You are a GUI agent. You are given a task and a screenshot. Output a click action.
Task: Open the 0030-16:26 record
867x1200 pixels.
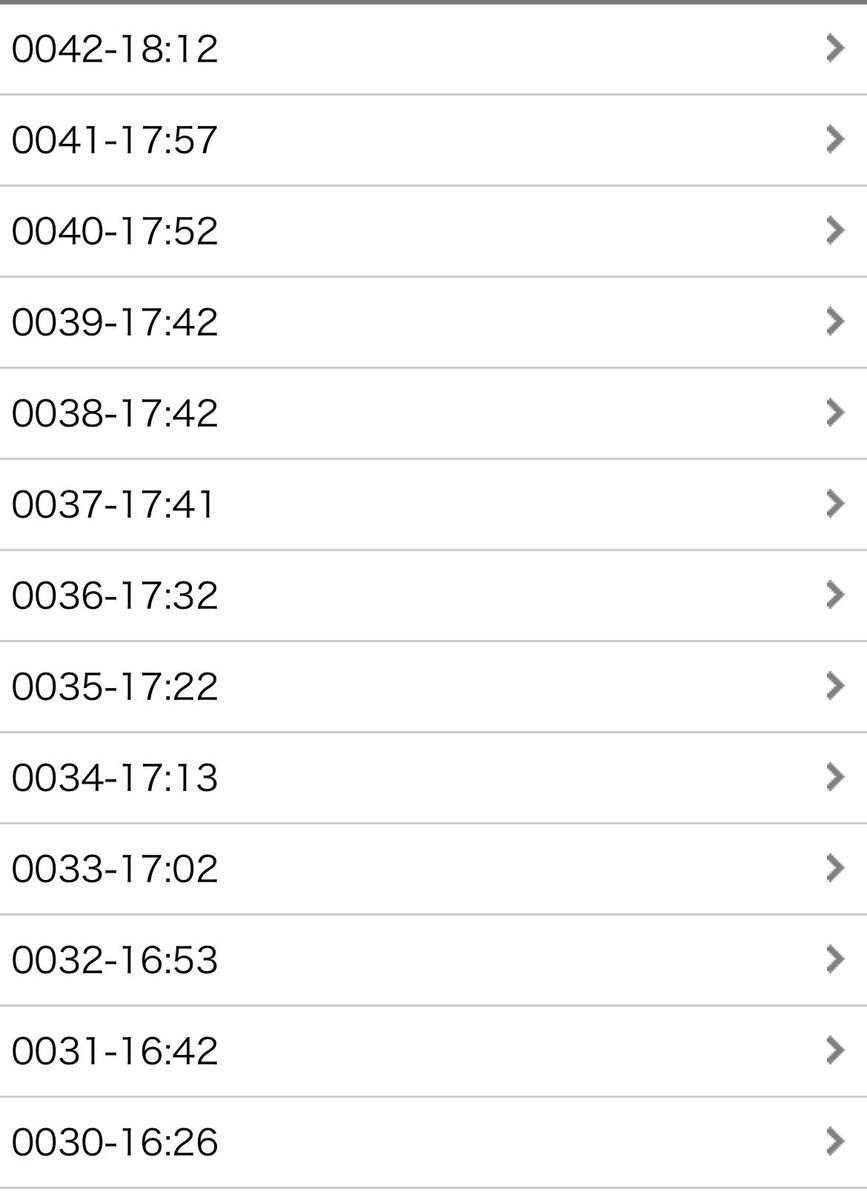(x=433, y=1142)
